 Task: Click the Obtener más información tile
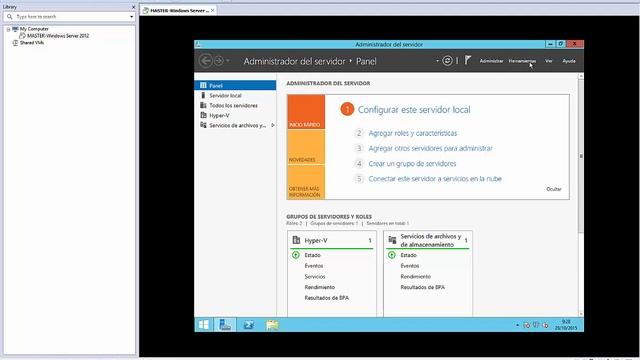point(306,182)
